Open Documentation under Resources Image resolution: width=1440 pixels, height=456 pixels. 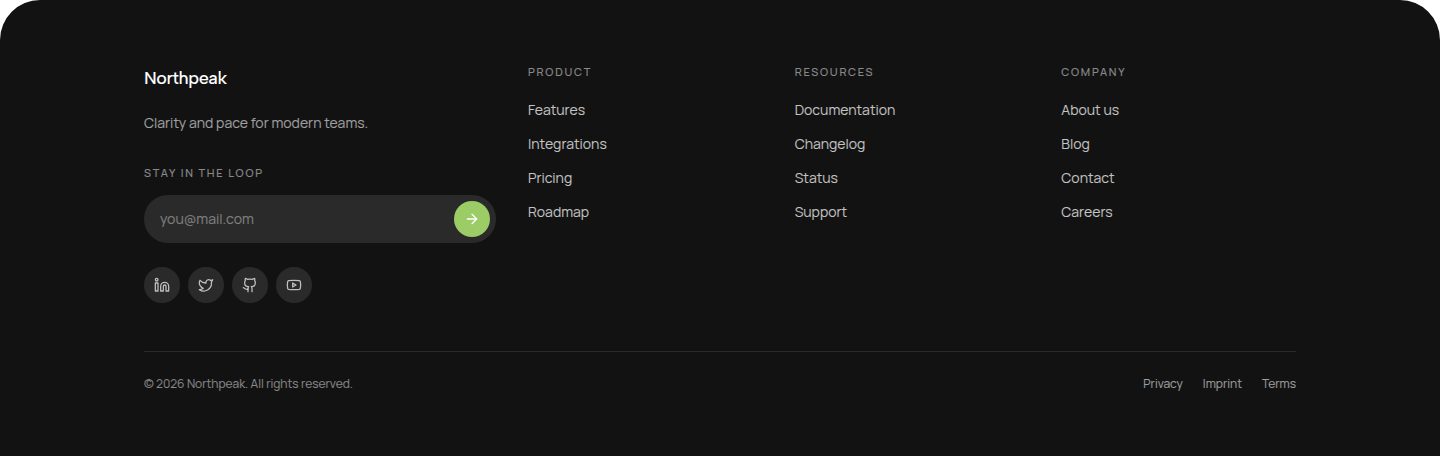[x=845, y=110]
